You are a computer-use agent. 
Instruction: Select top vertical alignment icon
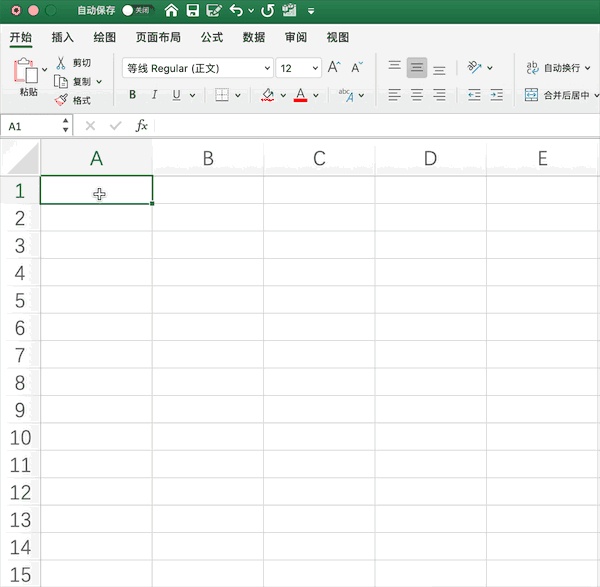tap(395, 66)
